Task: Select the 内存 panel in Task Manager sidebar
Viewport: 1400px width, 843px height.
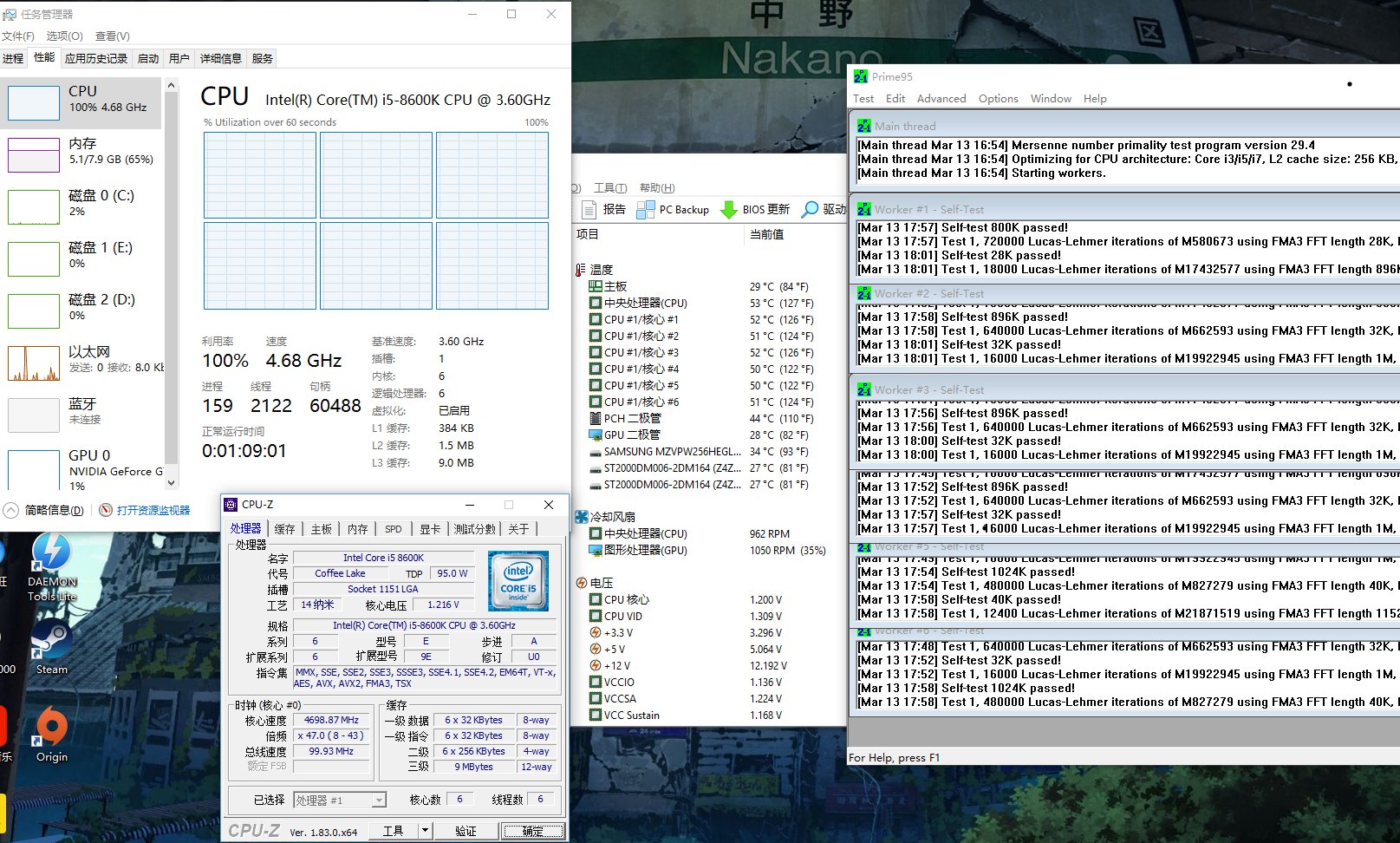Action: coord(81,154)
